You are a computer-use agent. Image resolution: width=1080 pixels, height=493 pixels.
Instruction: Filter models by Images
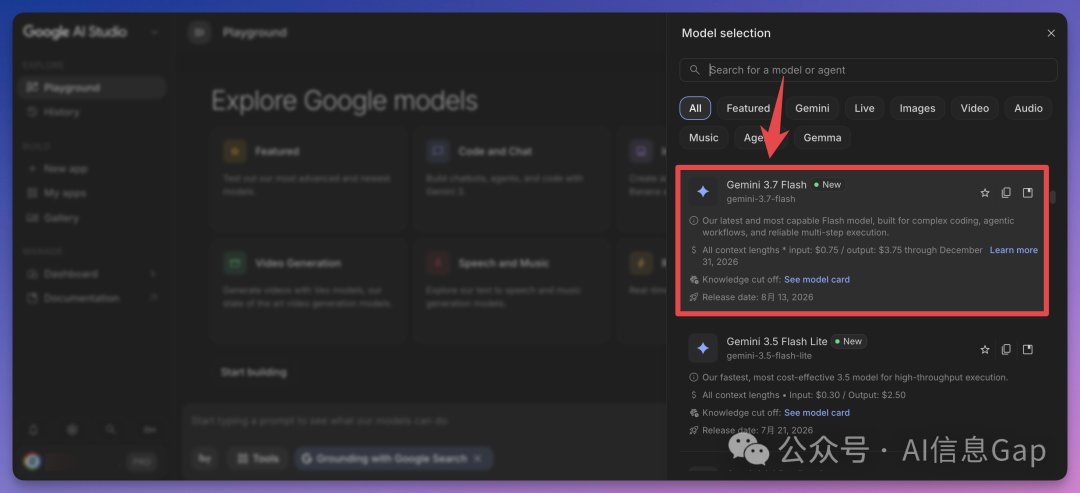917,108
